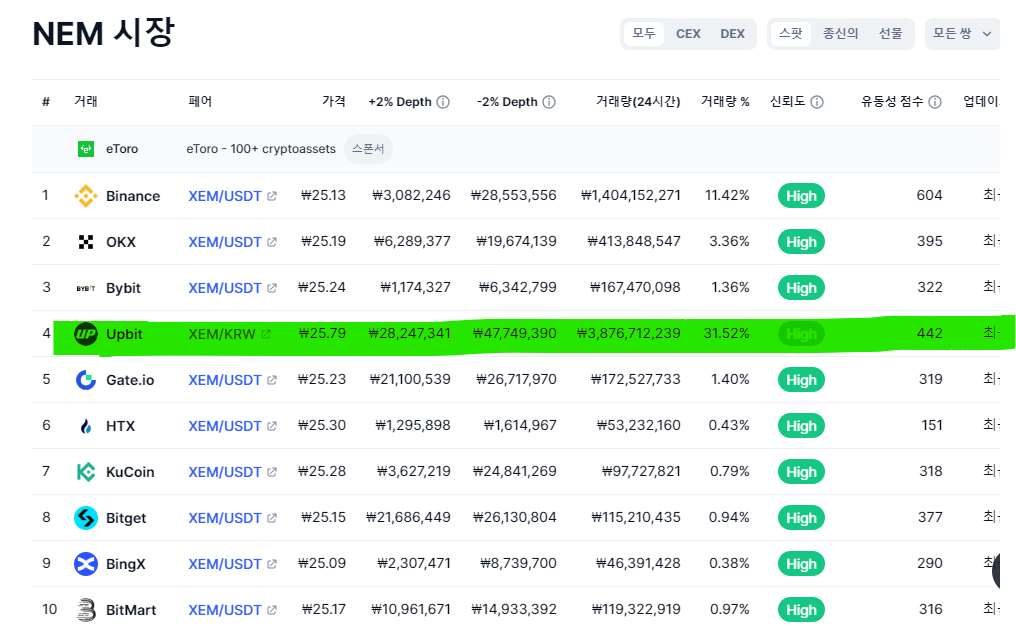Click the OKX liquidity score 395

tap(930, 241)
